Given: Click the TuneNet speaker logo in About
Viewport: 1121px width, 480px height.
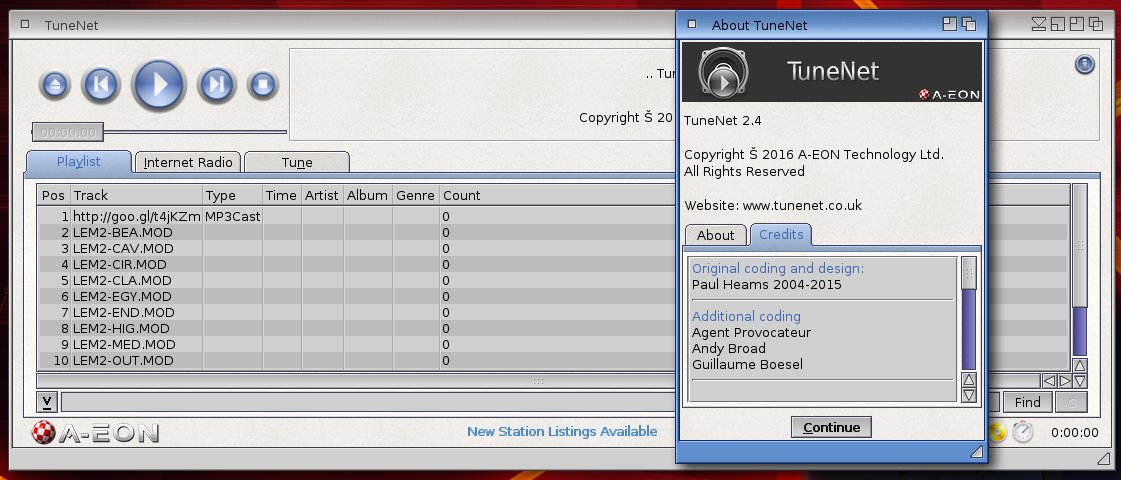Looking at the screenshot, I should [724, 72].
